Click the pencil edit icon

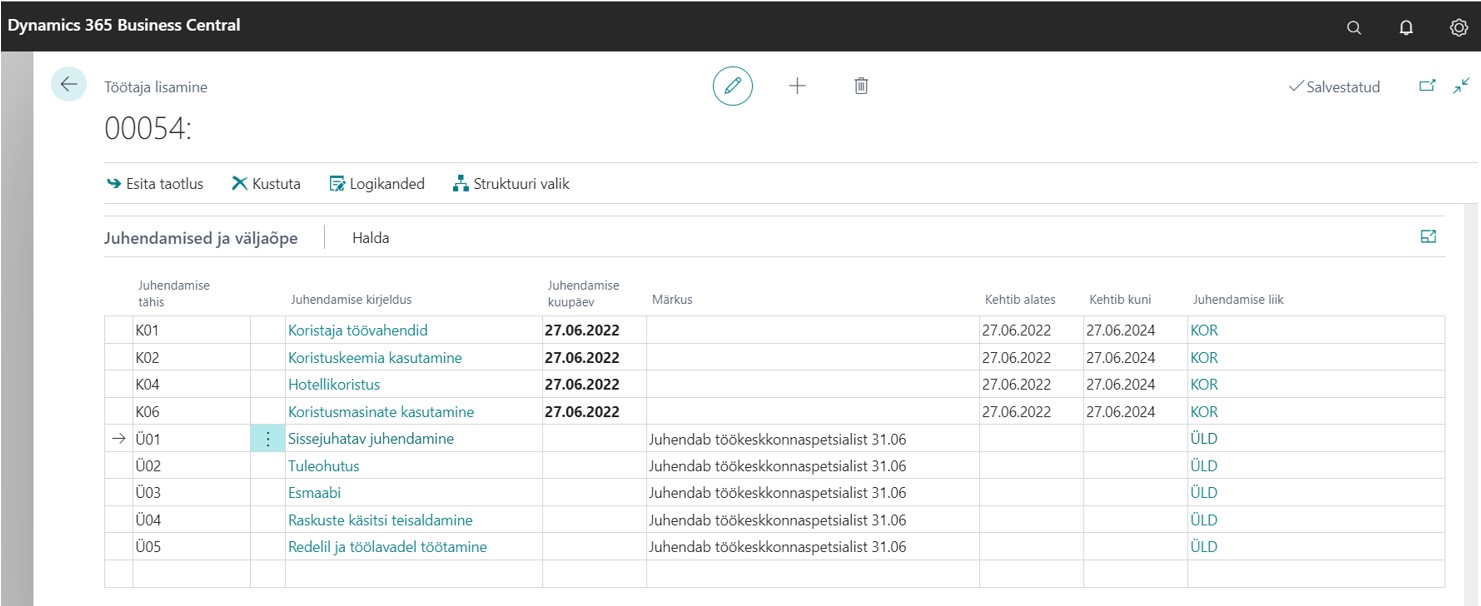732,87
